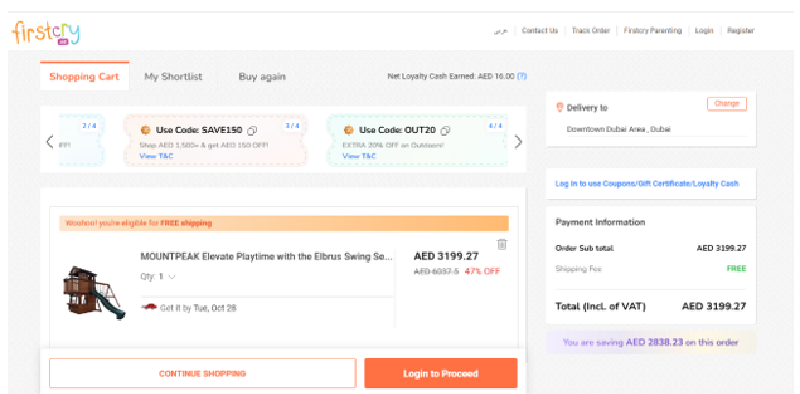This screenshot has width=800, height=394.
Task: Click the '47% OFF' discount label
Action: (482, 272)
